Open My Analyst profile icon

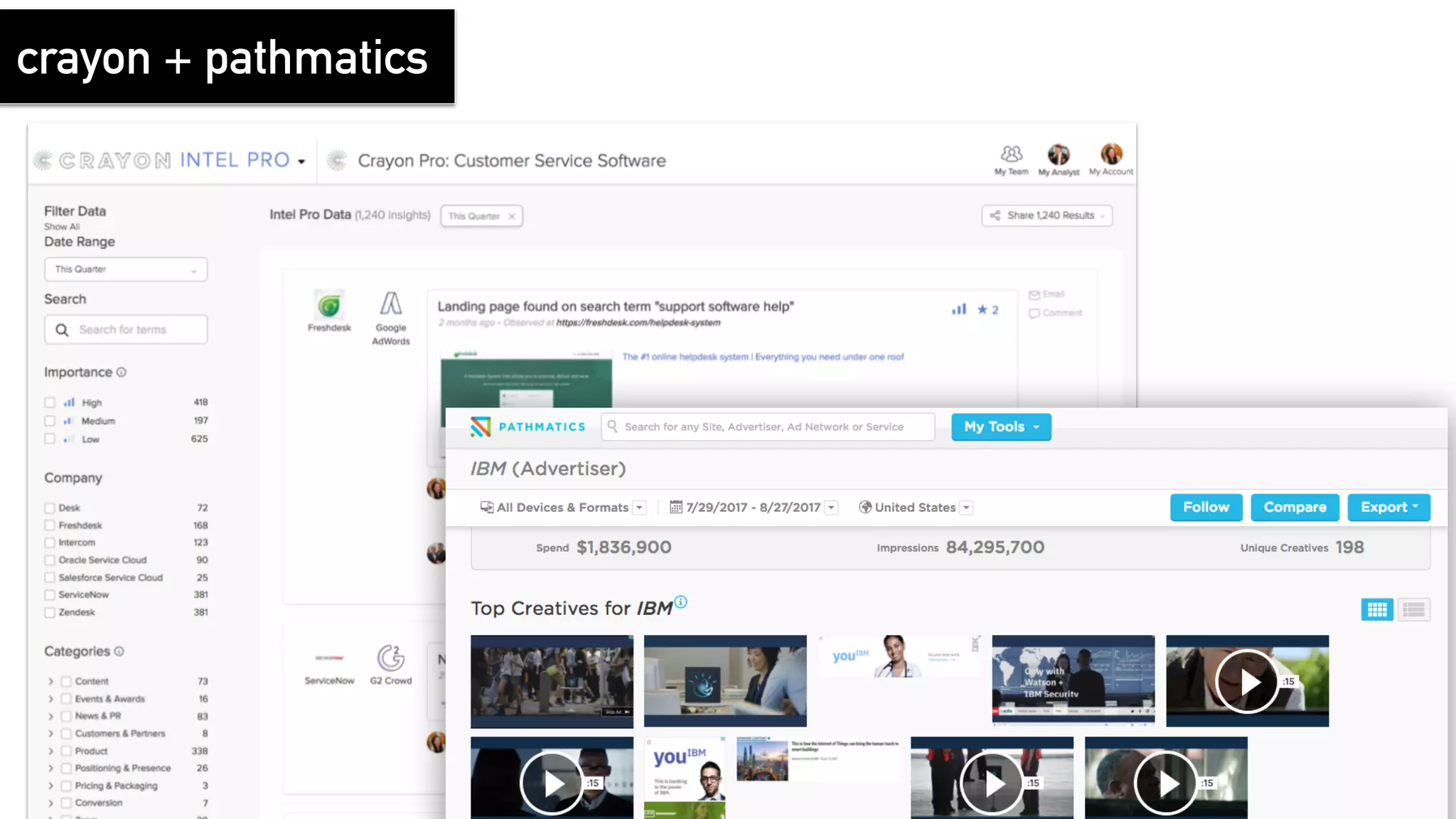[x=1058, y=155]
